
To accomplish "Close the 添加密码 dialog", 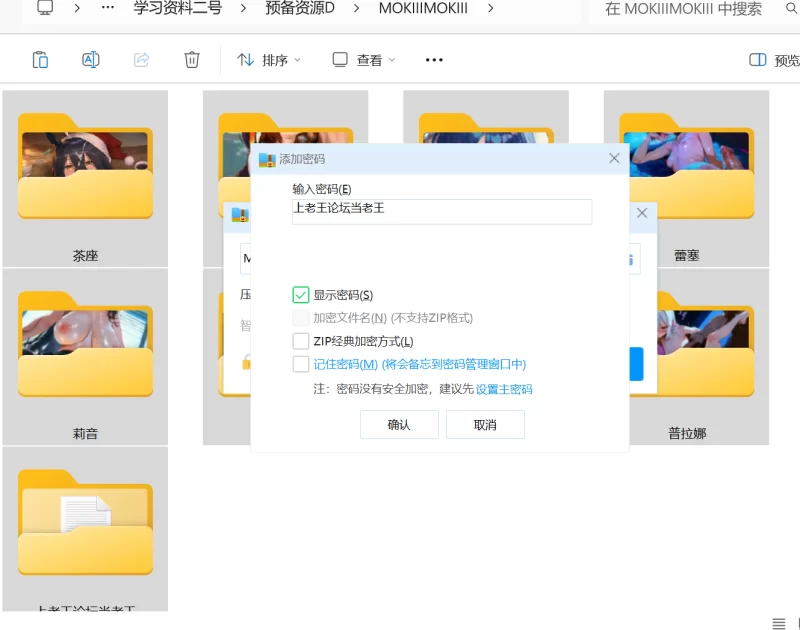I will [x=614, y=159].
